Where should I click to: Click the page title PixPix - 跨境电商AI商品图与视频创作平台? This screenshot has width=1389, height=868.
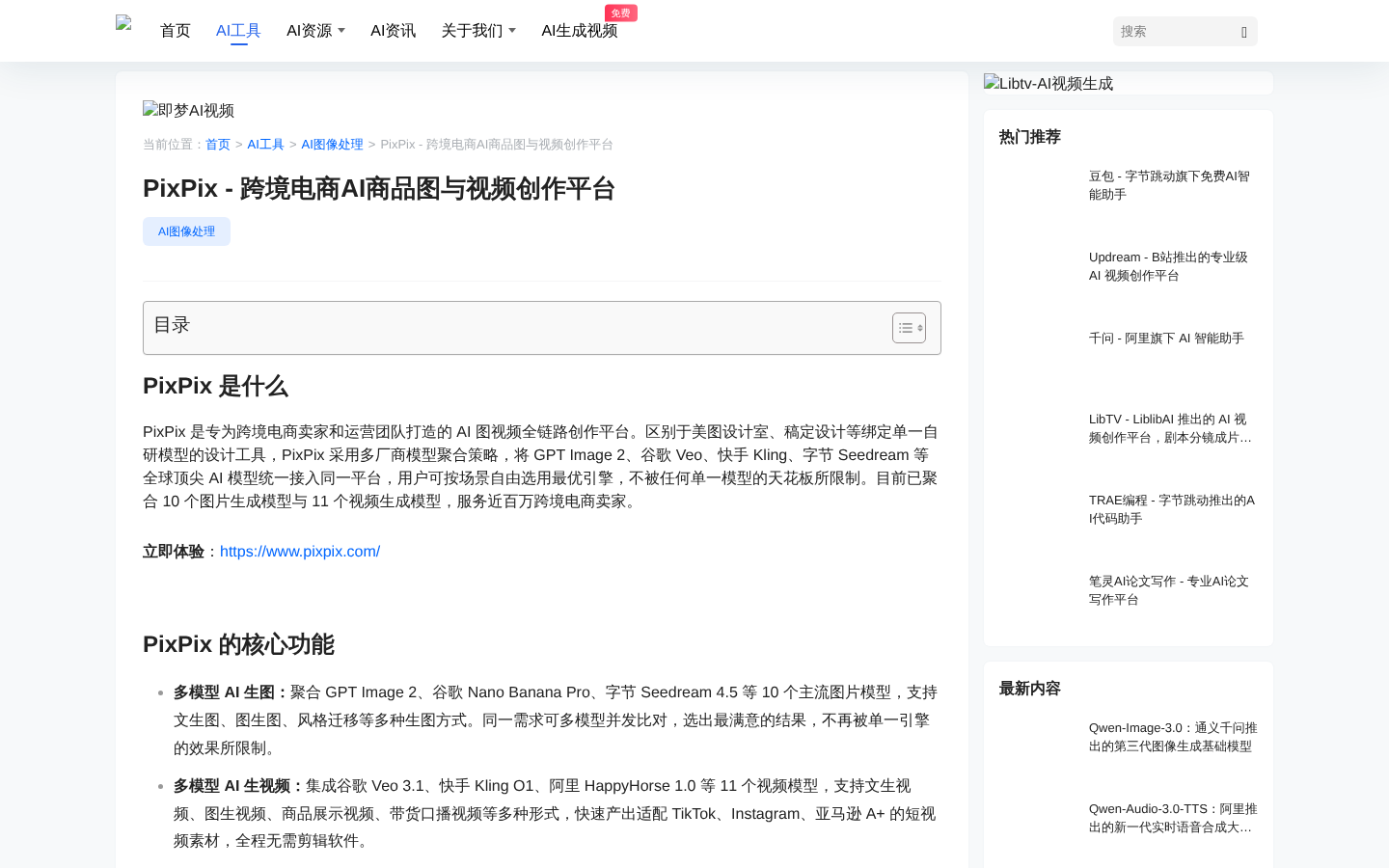[379, 188]
